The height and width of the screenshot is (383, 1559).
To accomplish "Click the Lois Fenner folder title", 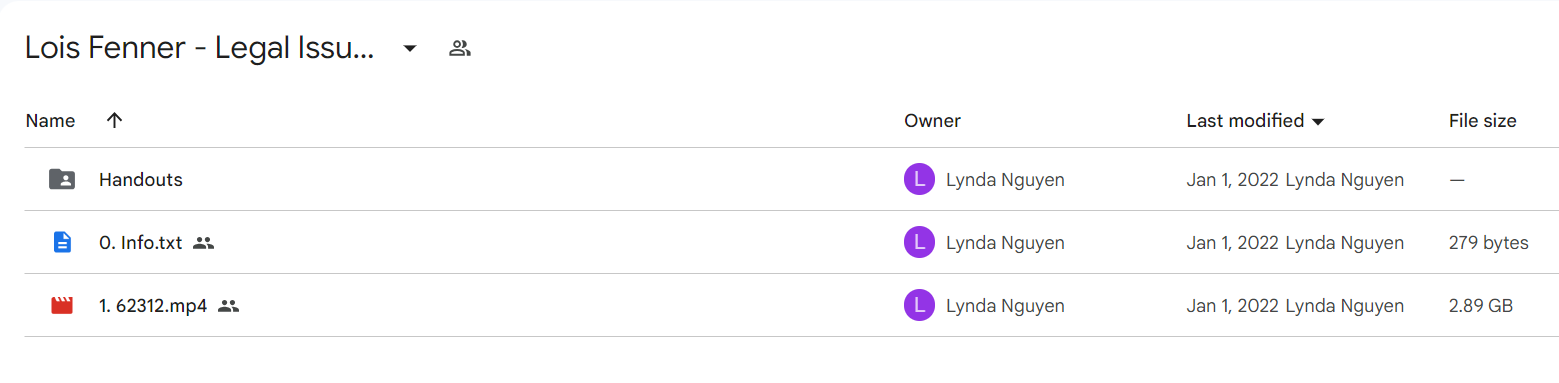I will 200,48.
